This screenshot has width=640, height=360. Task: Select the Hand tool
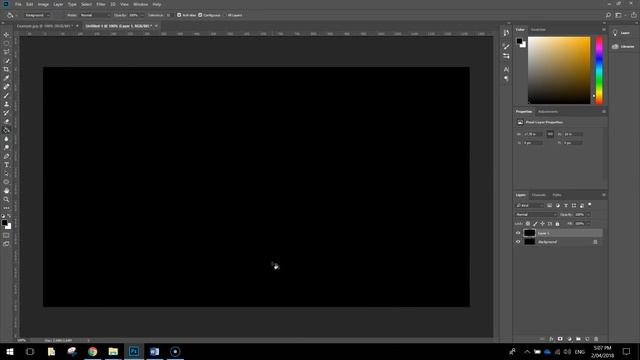tap(6, 191)
